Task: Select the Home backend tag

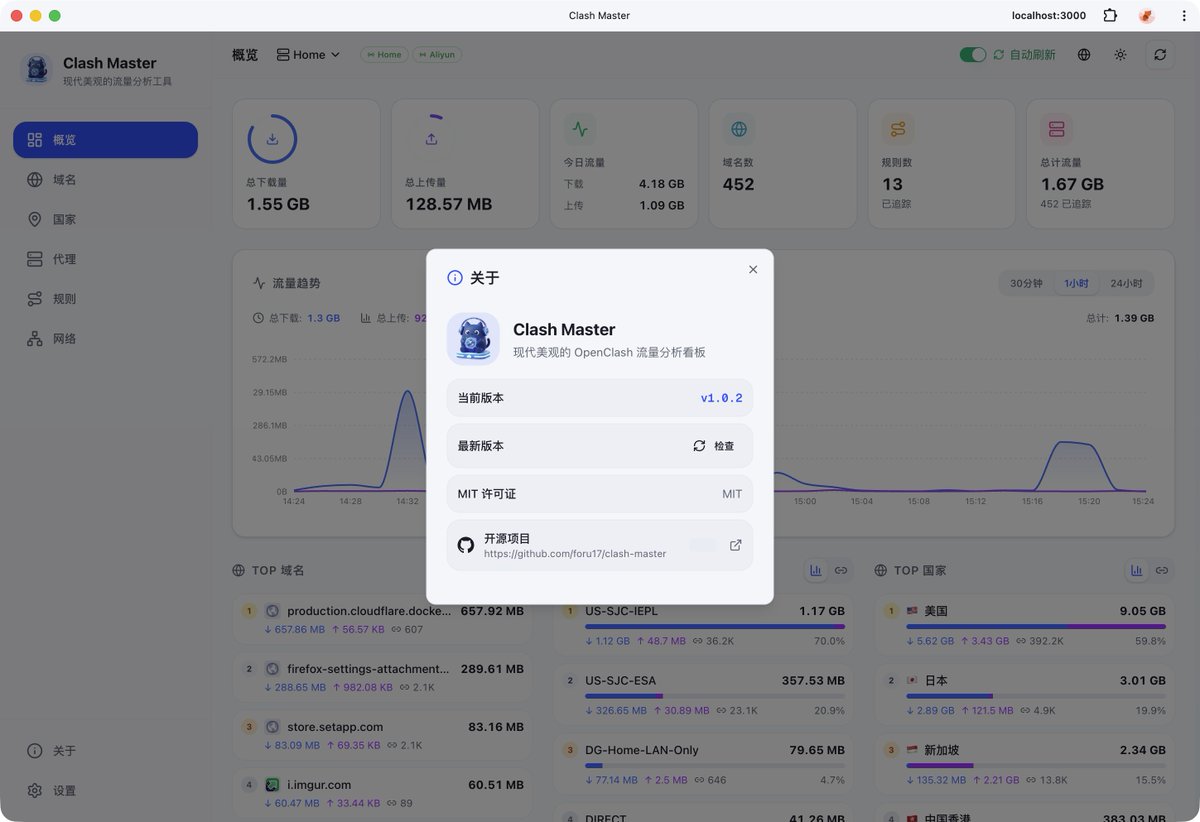Action: coord(383,55)
